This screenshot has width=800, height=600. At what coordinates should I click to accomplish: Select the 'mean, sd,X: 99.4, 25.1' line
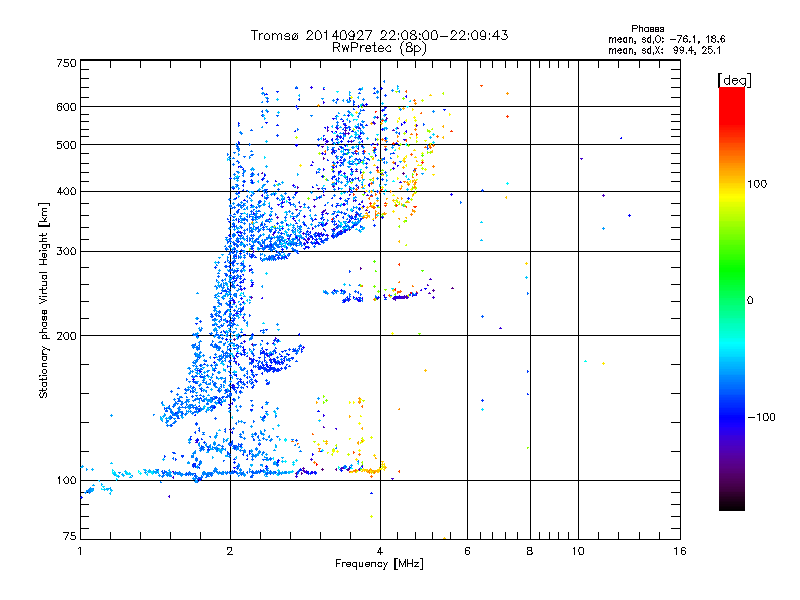[664, 50]
